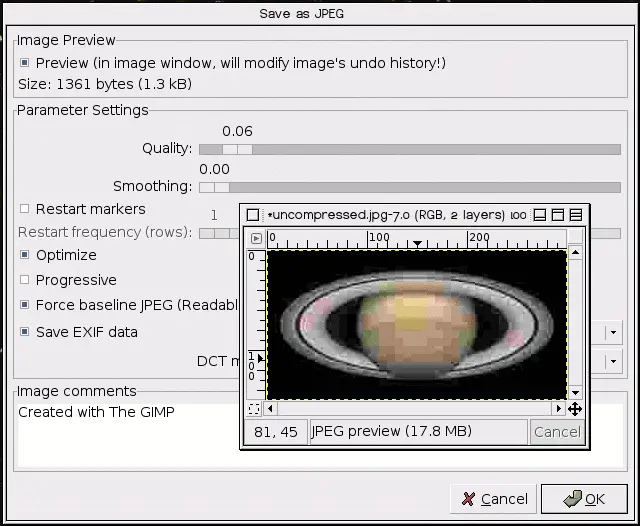Click the vertical scrollbar up arrow
This screenshot has height=526, width=640.
coord(576,253)
